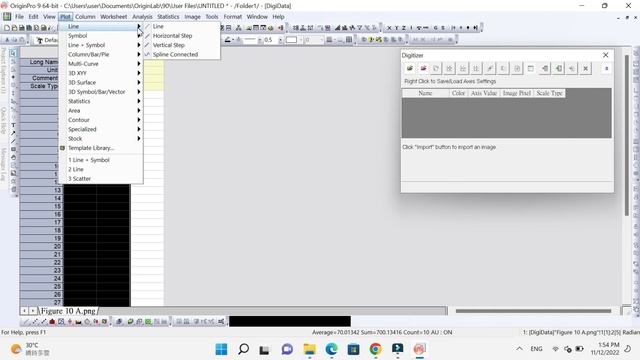Close the Digitizer panel
The height and width of the screenshot is (360, 640).
(606, 55)
